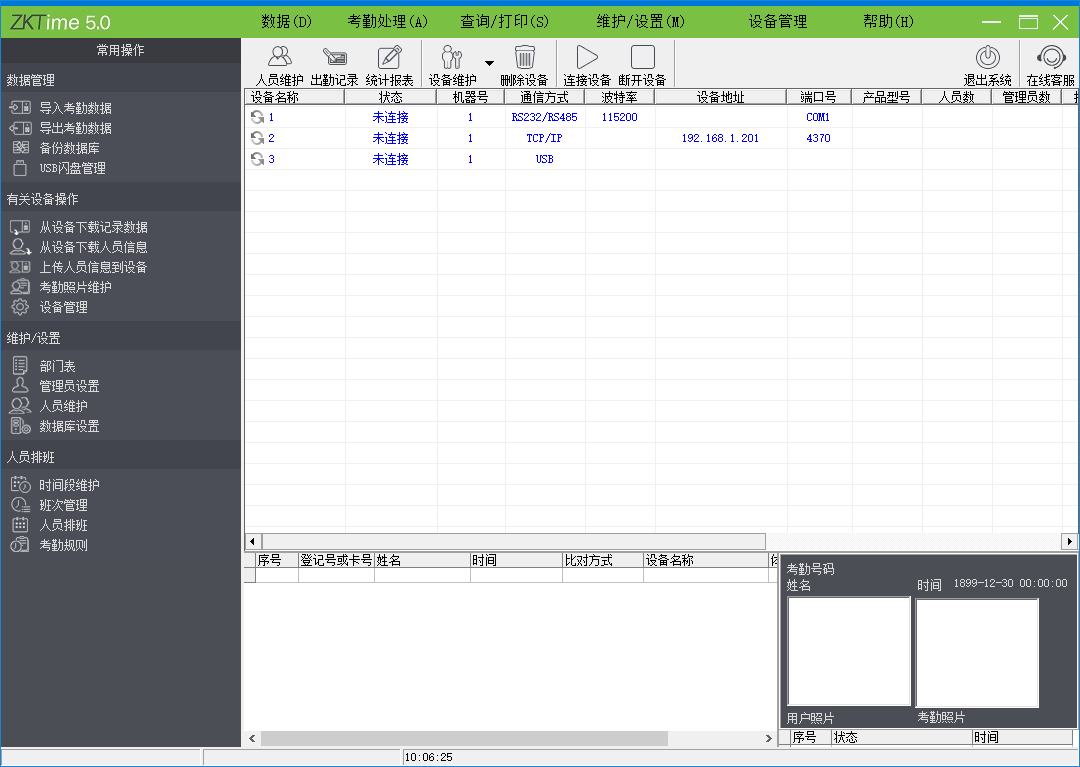1080x767 pixels.
Task: Click refresh icon of device 2
Action: click(x=257, y=138)
